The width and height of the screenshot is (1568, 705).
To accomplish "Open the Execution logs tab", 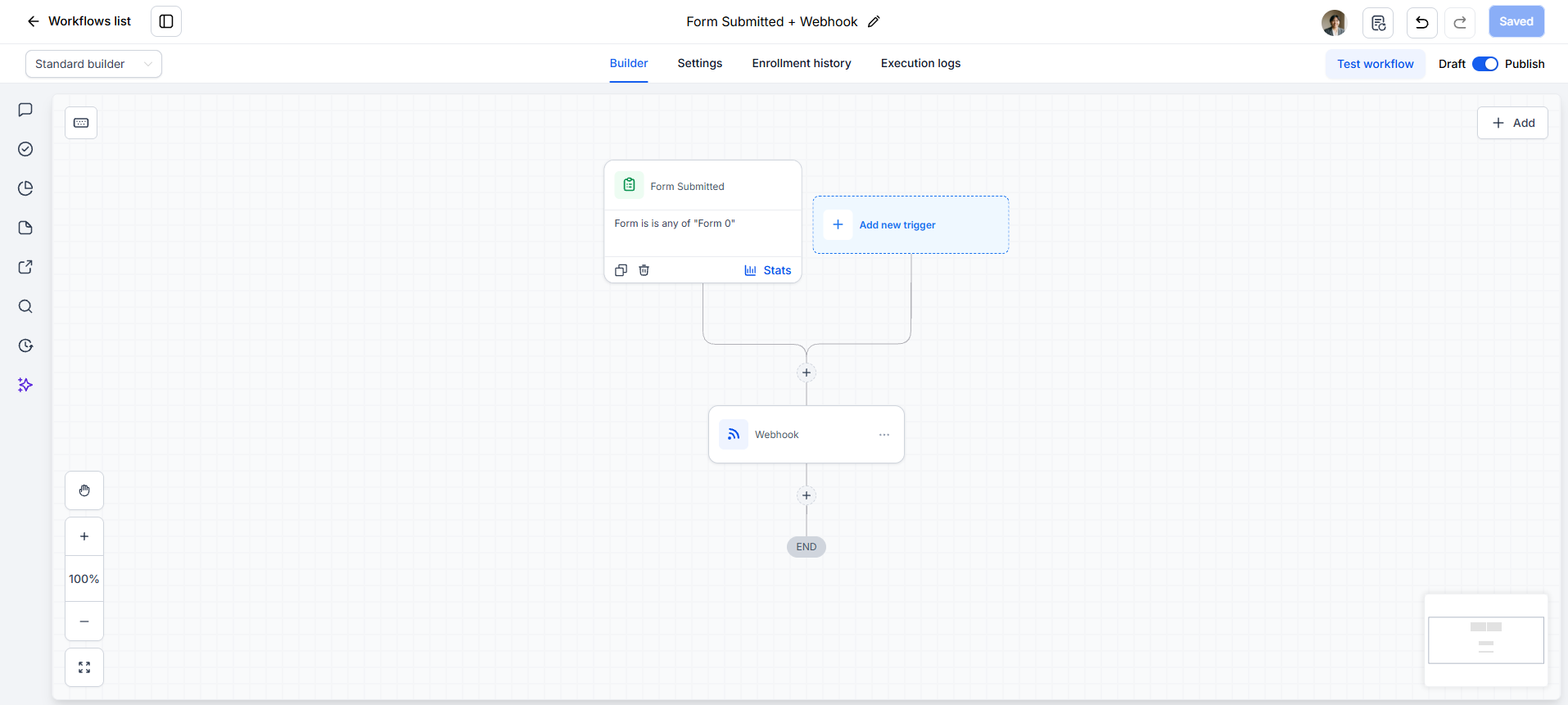I will (920, 63).
